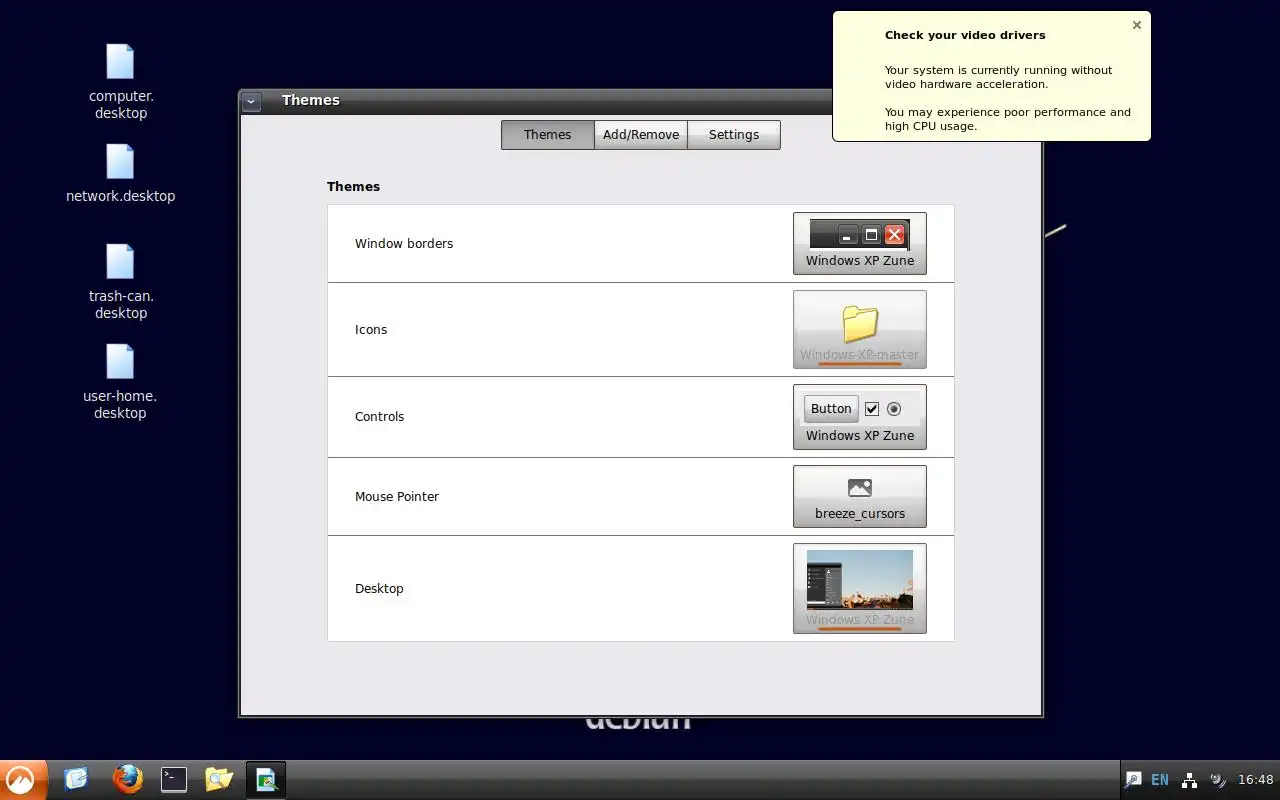The height and width of the screenshot is (800, 1280).
Task: Select the Themes window entry in the taskbar
Action: pyautogui.click(x=266, y=780)
